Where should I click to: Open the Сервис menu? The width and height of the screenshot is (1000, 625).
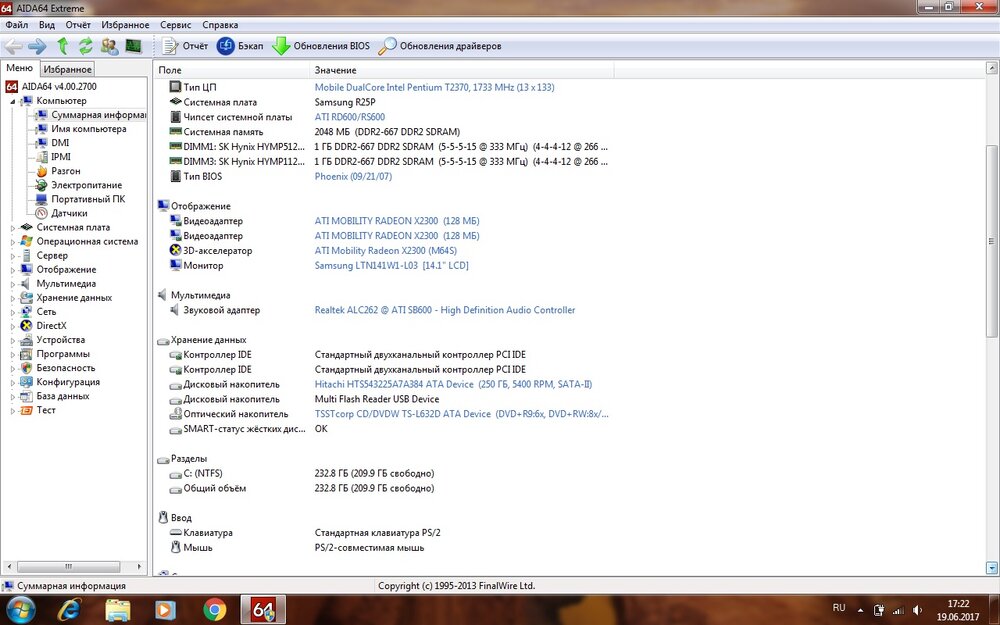pos(175,25)
